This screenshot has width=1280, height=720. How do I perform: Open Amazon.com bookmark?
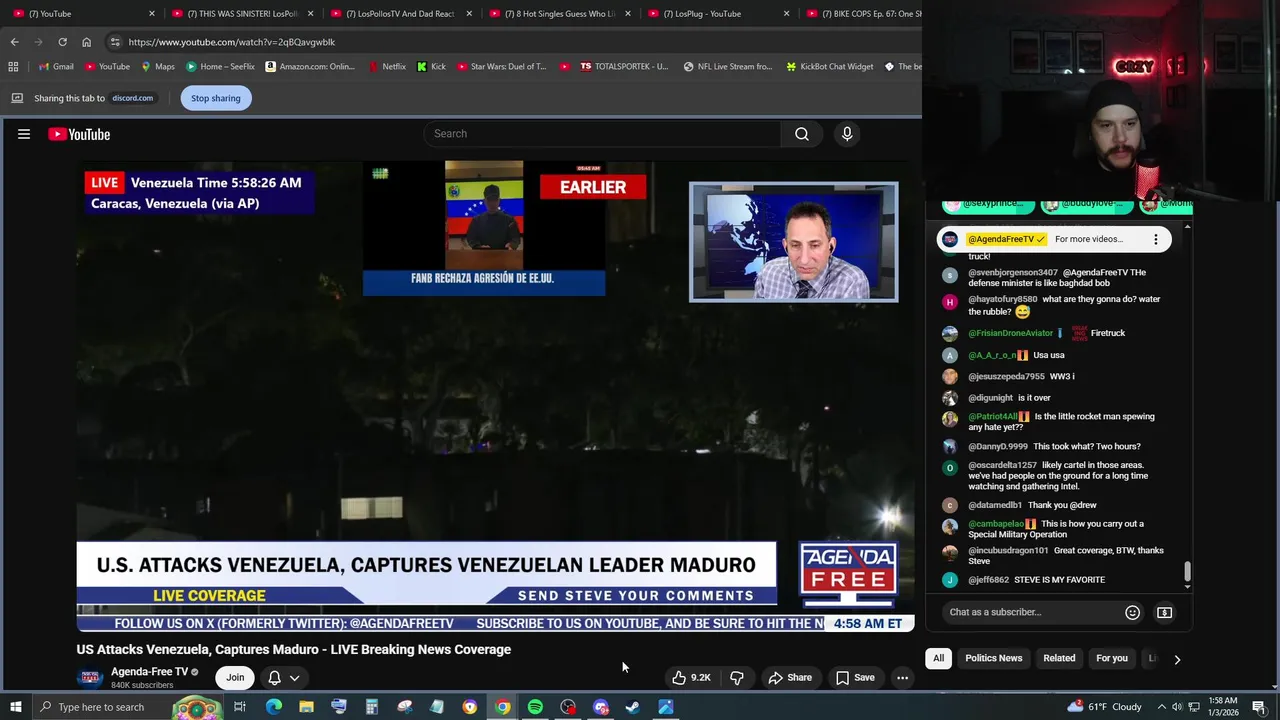pos(308,67)
